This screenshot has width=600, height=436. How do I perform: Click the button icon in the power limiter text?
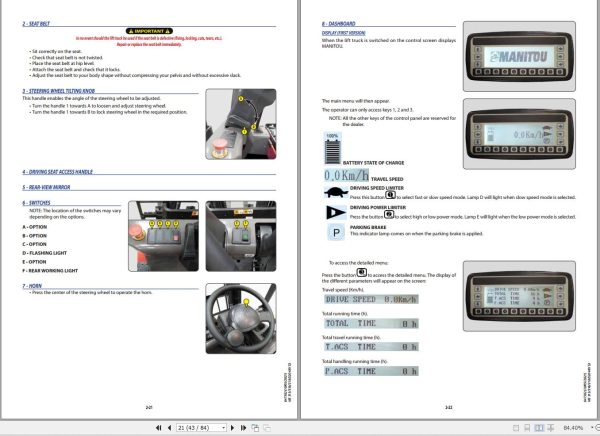click(389, 214)
